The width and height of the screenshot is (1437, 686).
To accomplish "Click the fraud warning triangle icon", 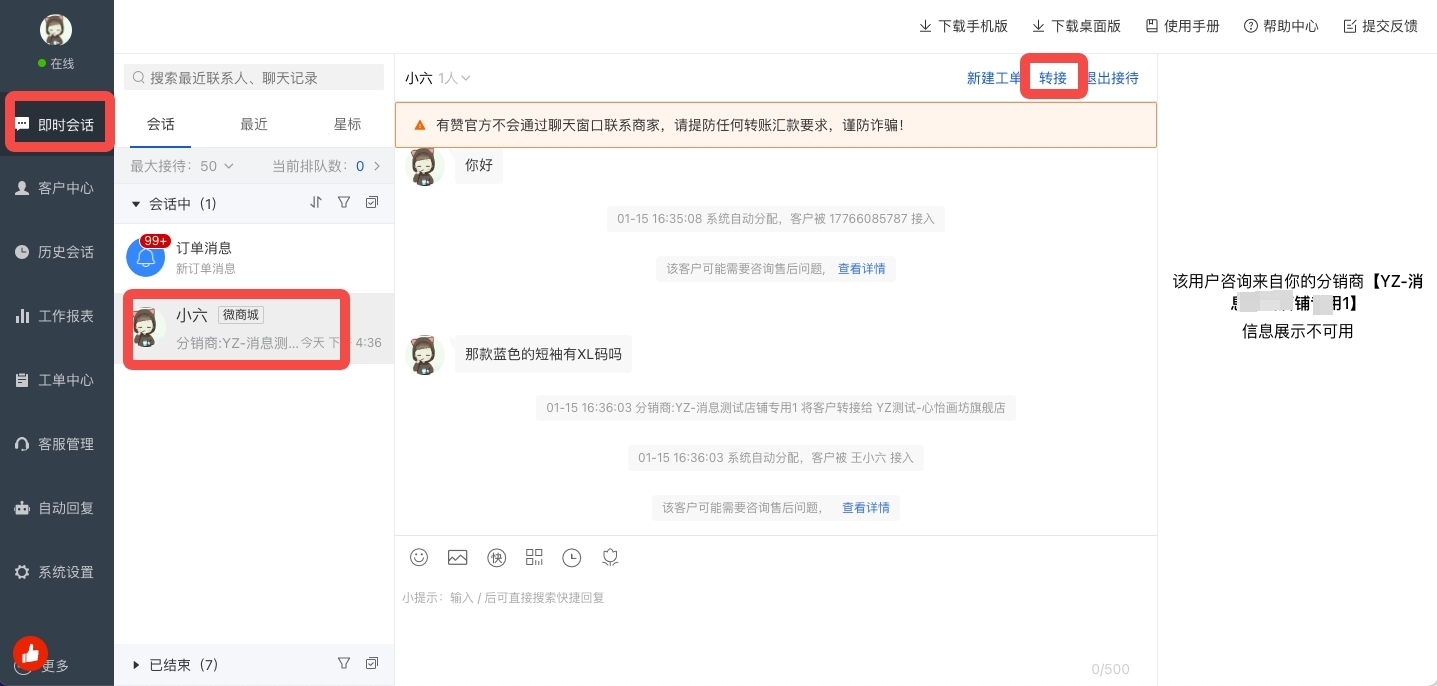I will coord(420,126).
